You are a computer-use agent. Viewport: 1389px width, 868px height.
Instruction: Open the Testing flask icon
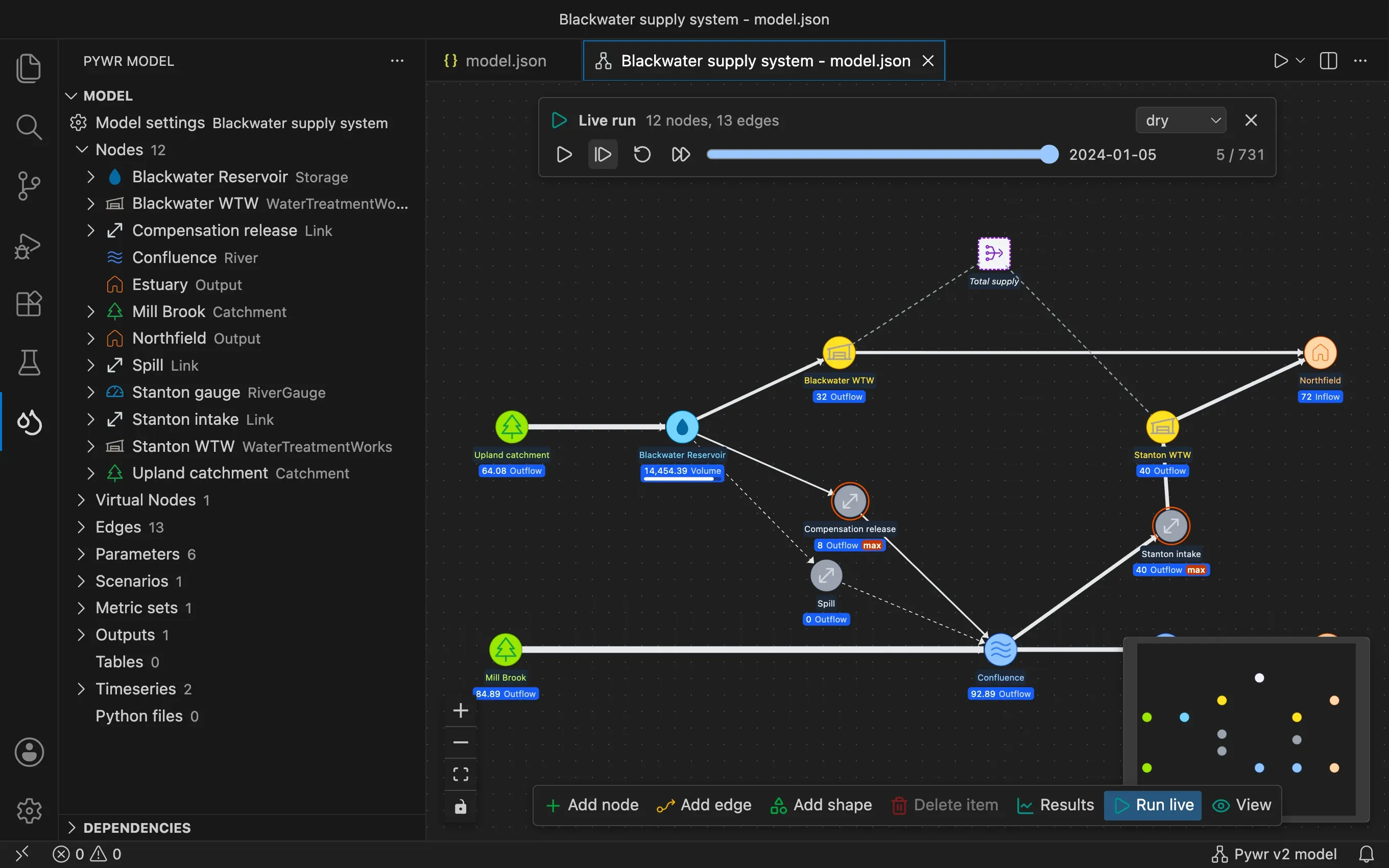click(29, 363)
